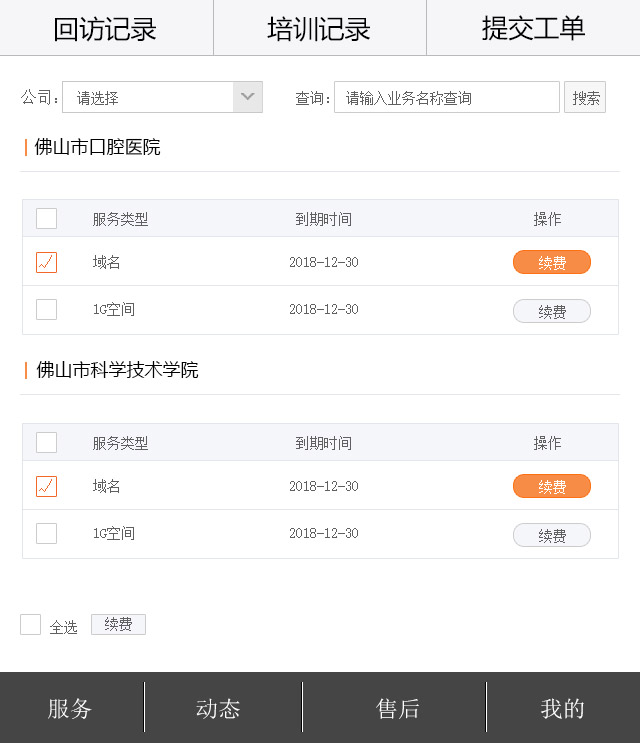Click 续费 for 1G空间 under 佛山市口腔医院
Viewport: 640px width, 743px height.
(551, 311)
